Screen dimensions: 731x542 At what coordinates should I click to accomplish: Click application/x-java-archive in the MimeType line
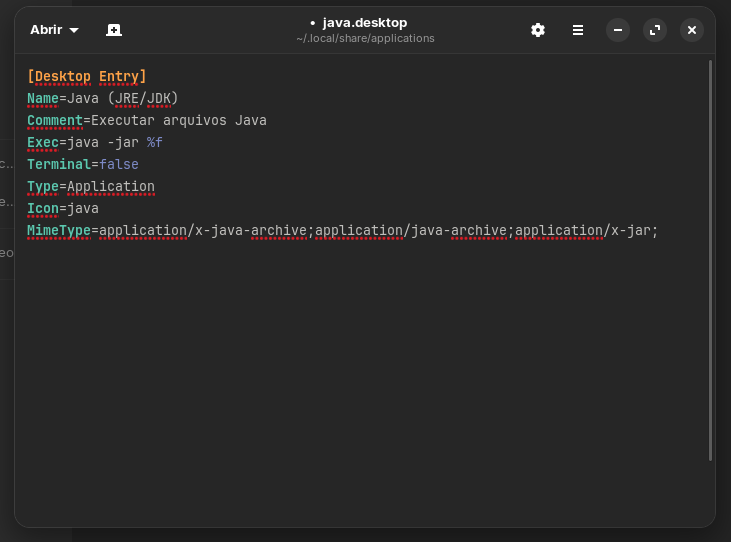click(x=203, y=230)
